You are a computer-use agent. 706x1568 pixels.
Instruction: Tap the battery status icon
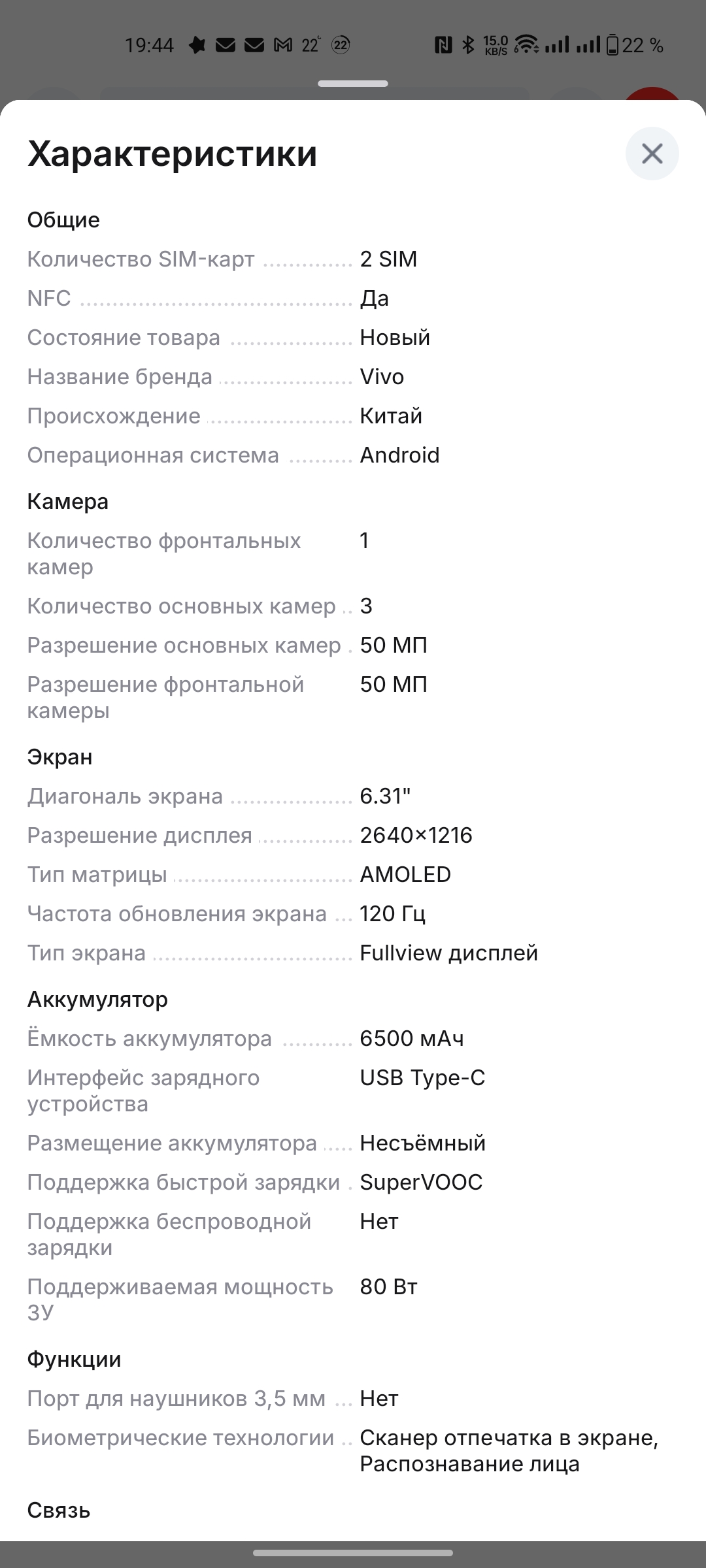(x=613, y=45)
